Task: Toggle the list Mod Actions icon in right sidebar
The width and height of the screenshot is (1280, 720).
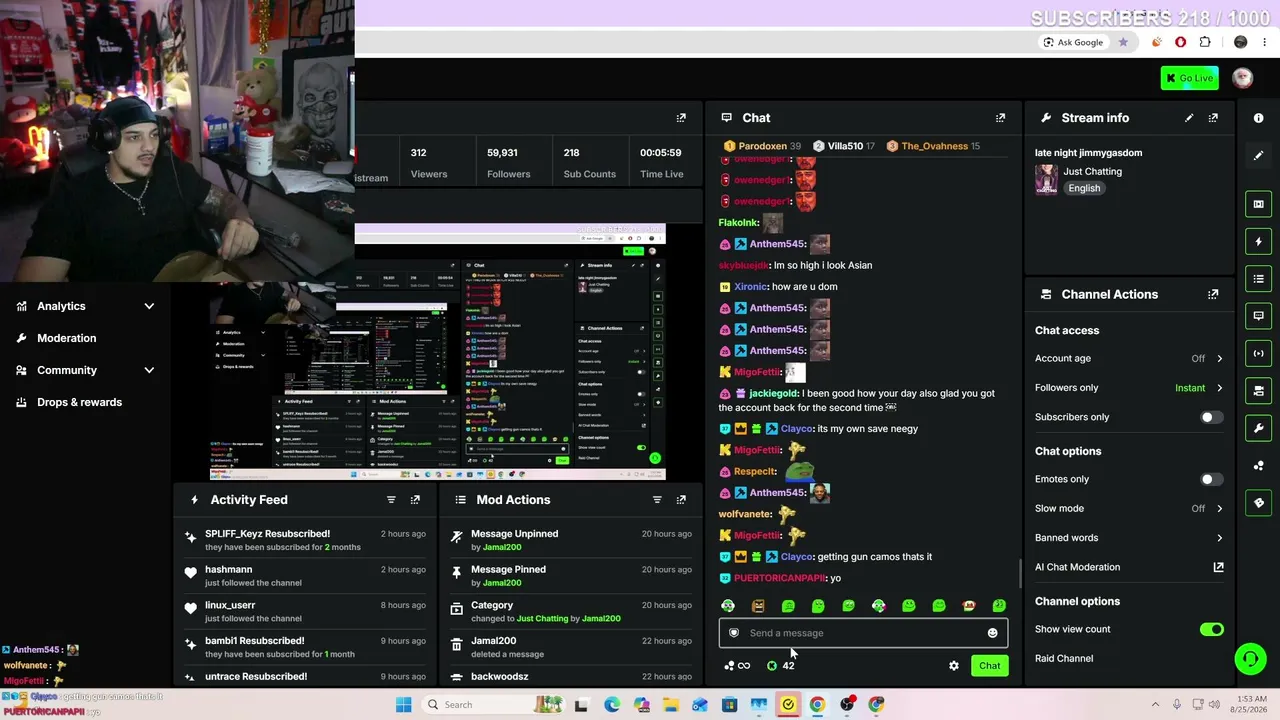Action: [1258, 278]
